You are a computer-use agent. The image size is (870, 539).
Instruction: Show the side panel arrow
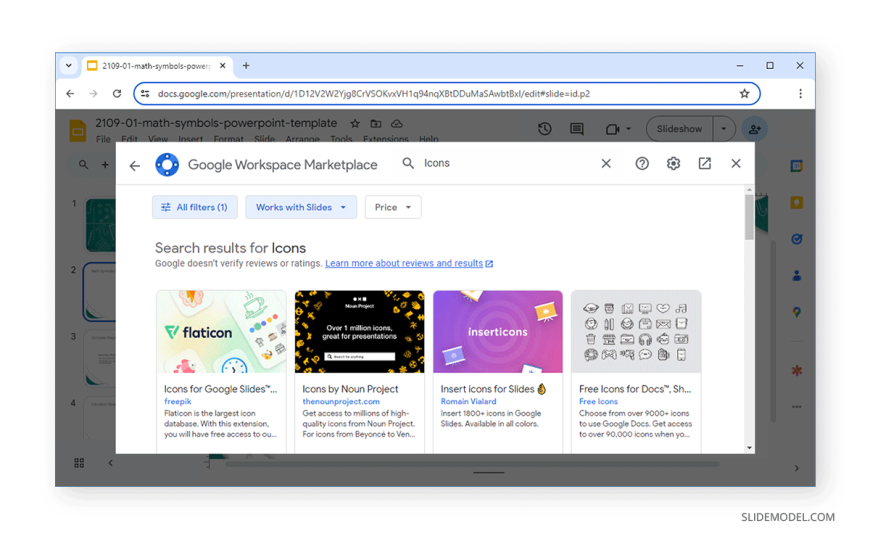pos(796,468)
